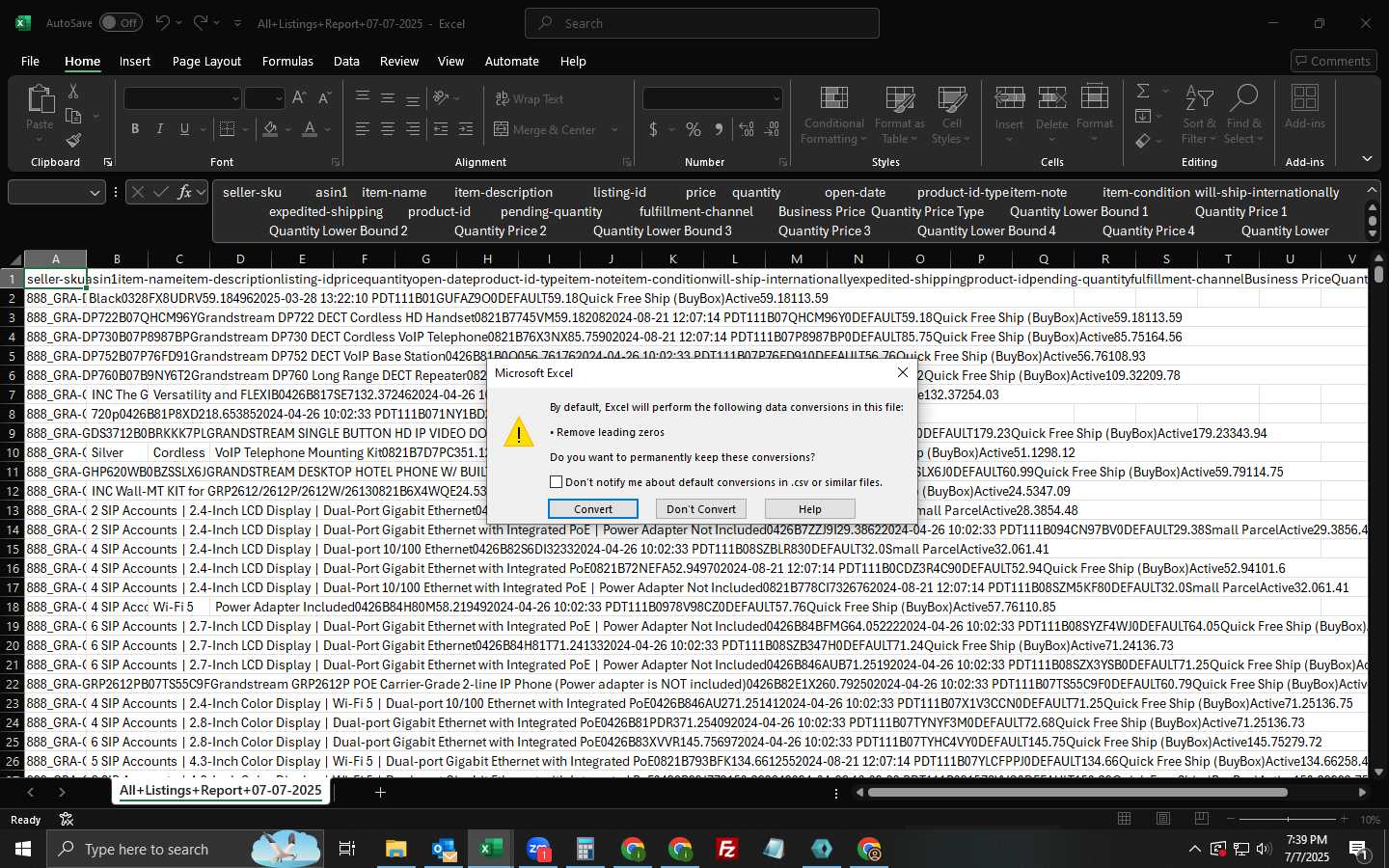Screen dimensions: 1389x868
Task: Select the All+Listings+Report+07-07-2025 sheet tab
Action: click(x=221, y=791)
